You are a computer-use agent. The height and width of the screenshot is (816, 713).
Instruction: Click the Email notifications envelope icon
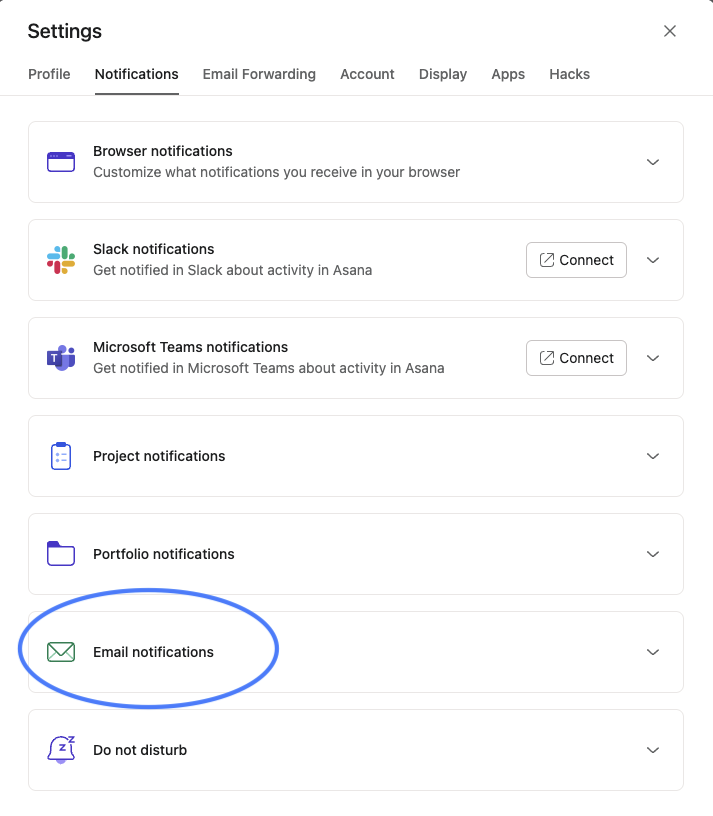[x=61, y=652]
